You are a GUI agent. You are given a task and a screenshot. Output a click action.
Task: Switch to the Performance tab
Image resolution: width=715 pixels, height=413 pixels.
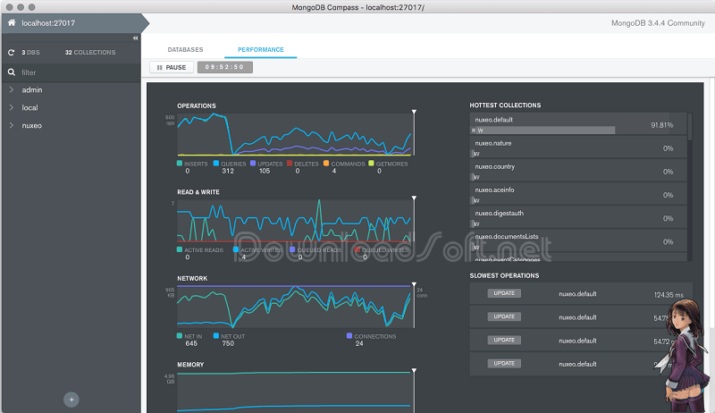point(261,50)
